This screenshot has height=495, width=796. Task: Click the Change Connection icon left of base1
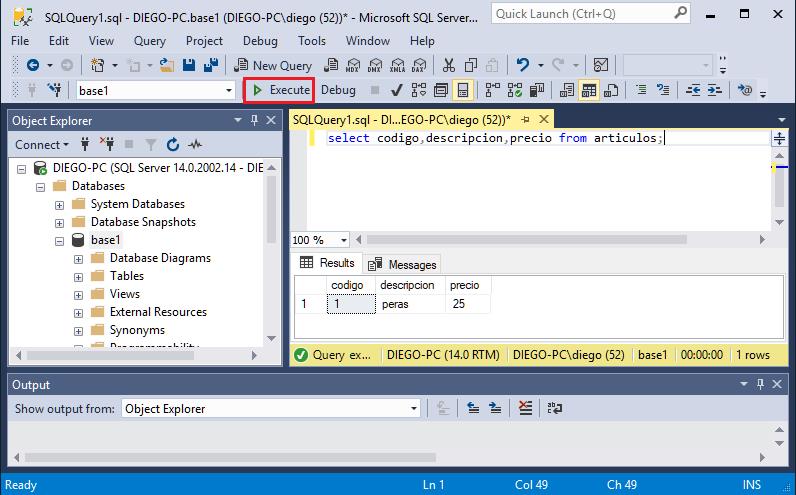54,90
